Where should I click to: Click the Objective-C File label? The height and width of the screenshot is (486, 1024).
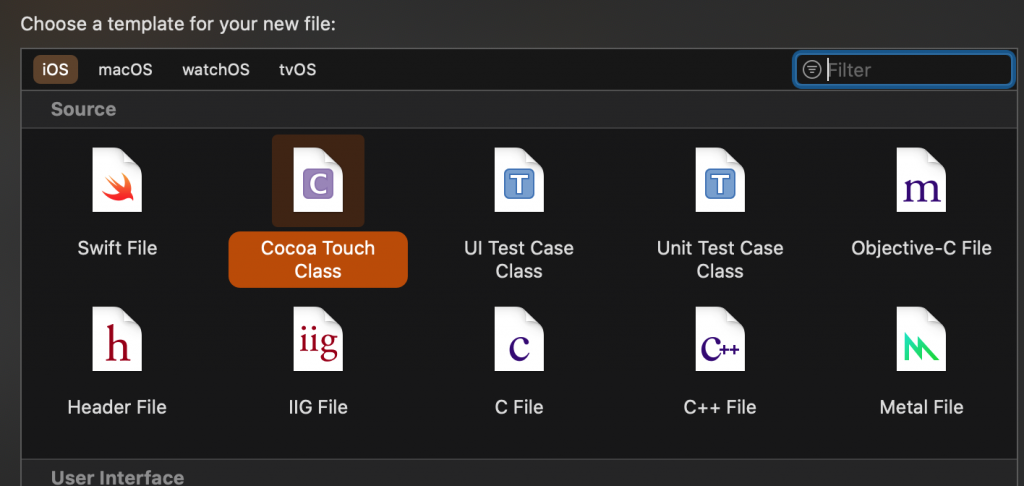pos(921,248)
